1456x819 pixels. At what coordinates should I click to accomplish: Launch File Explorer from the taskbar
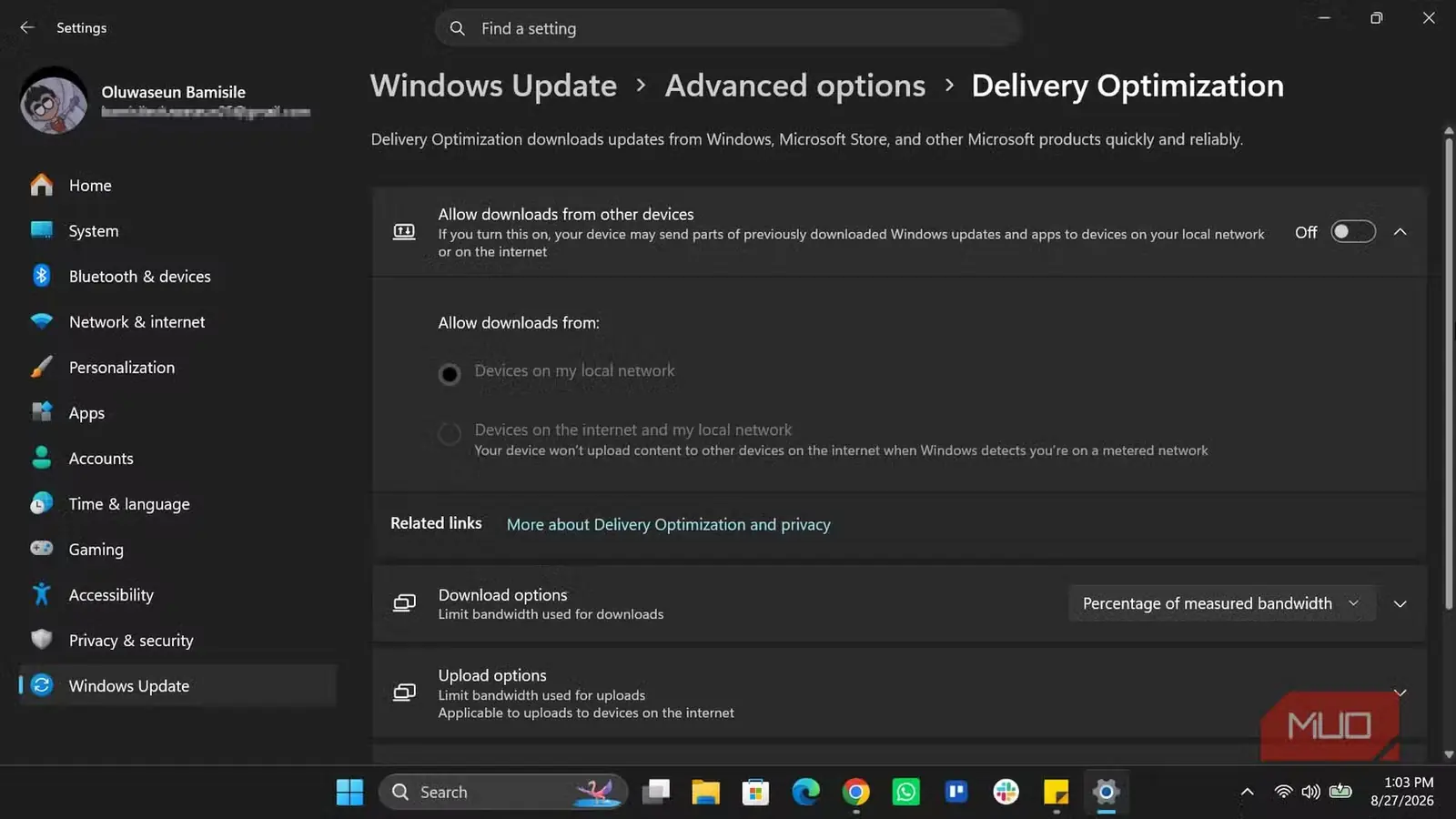pos(705,792)
